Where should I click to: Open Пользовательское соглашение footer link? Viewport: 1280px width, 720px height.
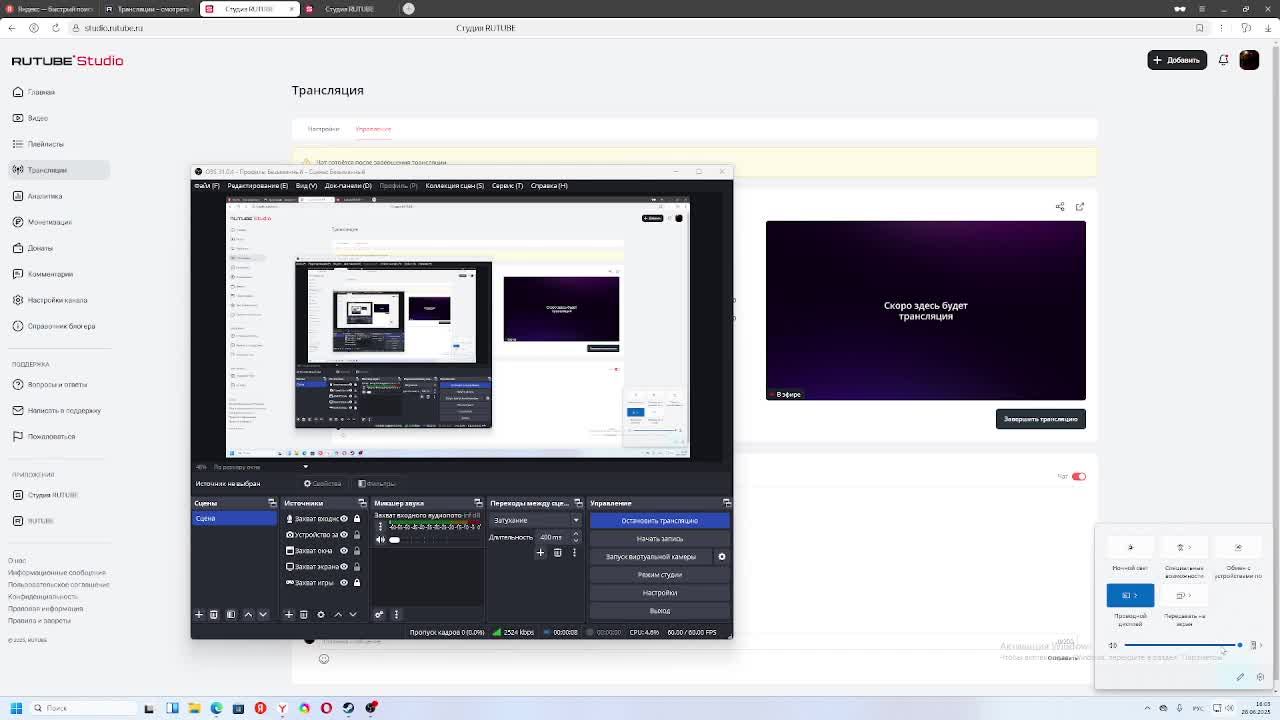click(58, 585)
